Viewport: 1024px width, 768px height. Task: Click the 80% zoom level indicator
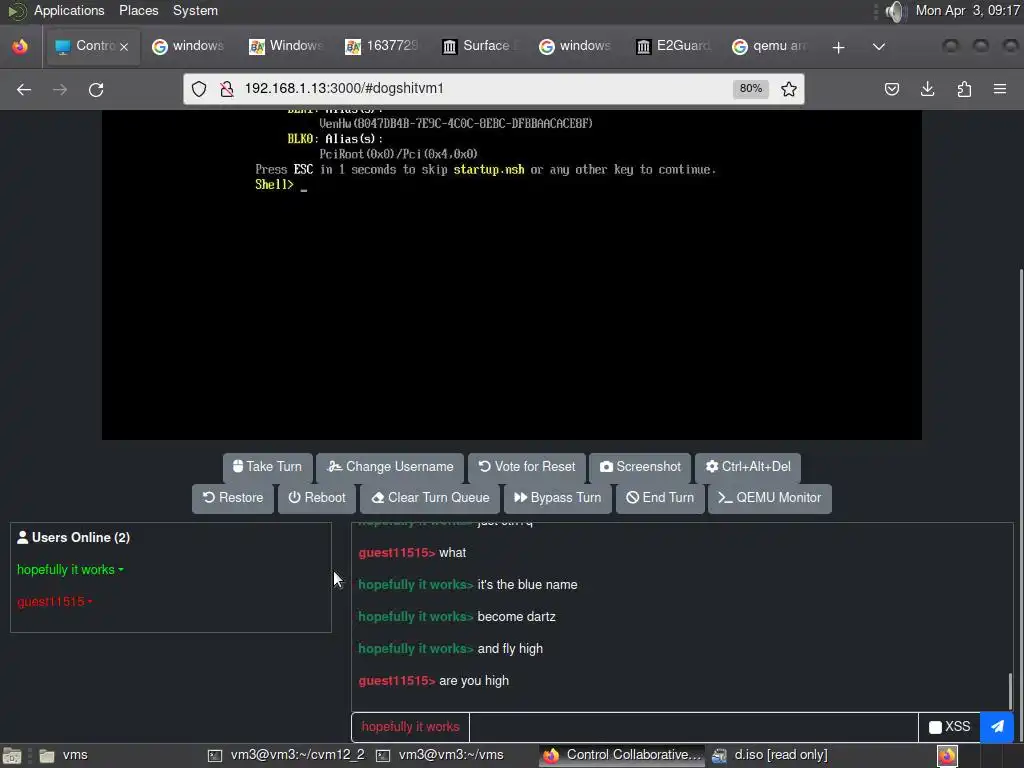[750, 89]
